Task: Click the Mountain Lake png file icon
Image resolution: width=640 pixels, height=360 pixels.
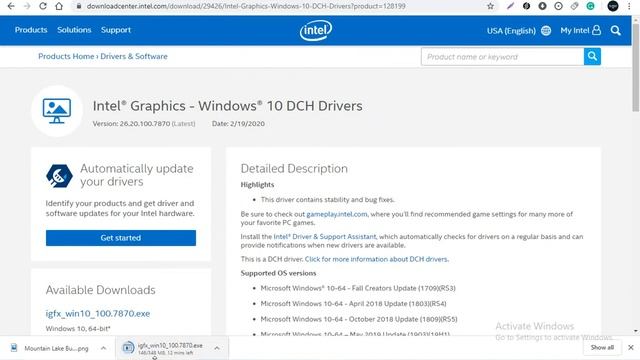Action: 14,348
